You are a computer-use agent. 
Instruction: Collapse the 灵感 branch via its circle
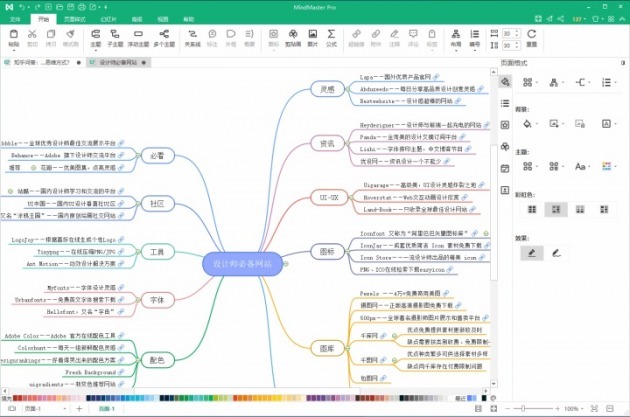(x=348, y=89)
